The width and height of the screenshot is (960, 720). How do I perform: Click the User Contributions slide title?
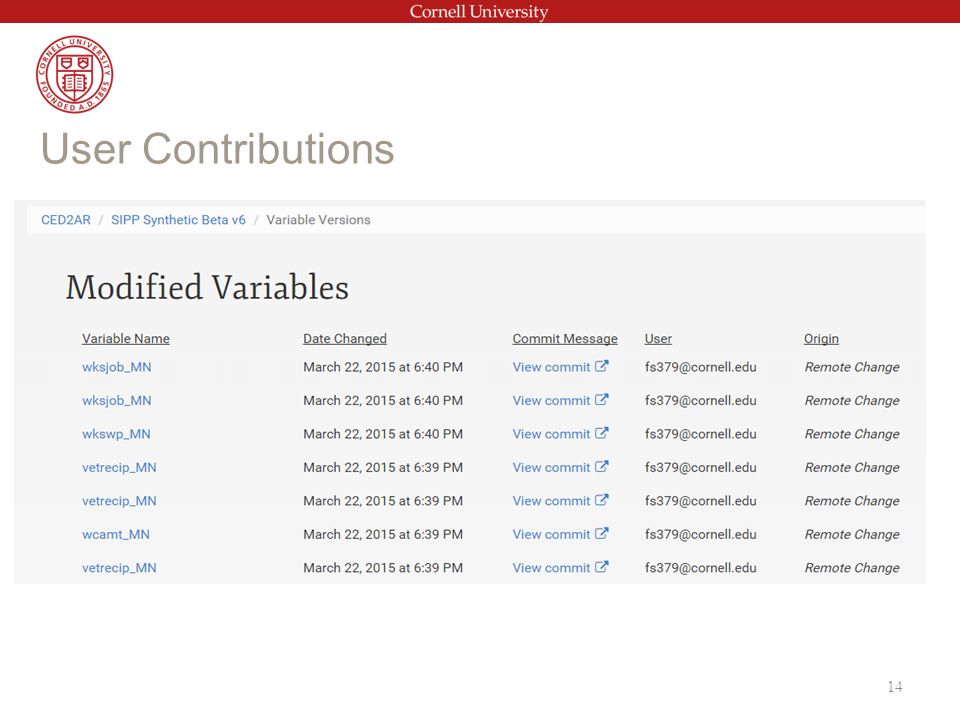click(217, 149)
